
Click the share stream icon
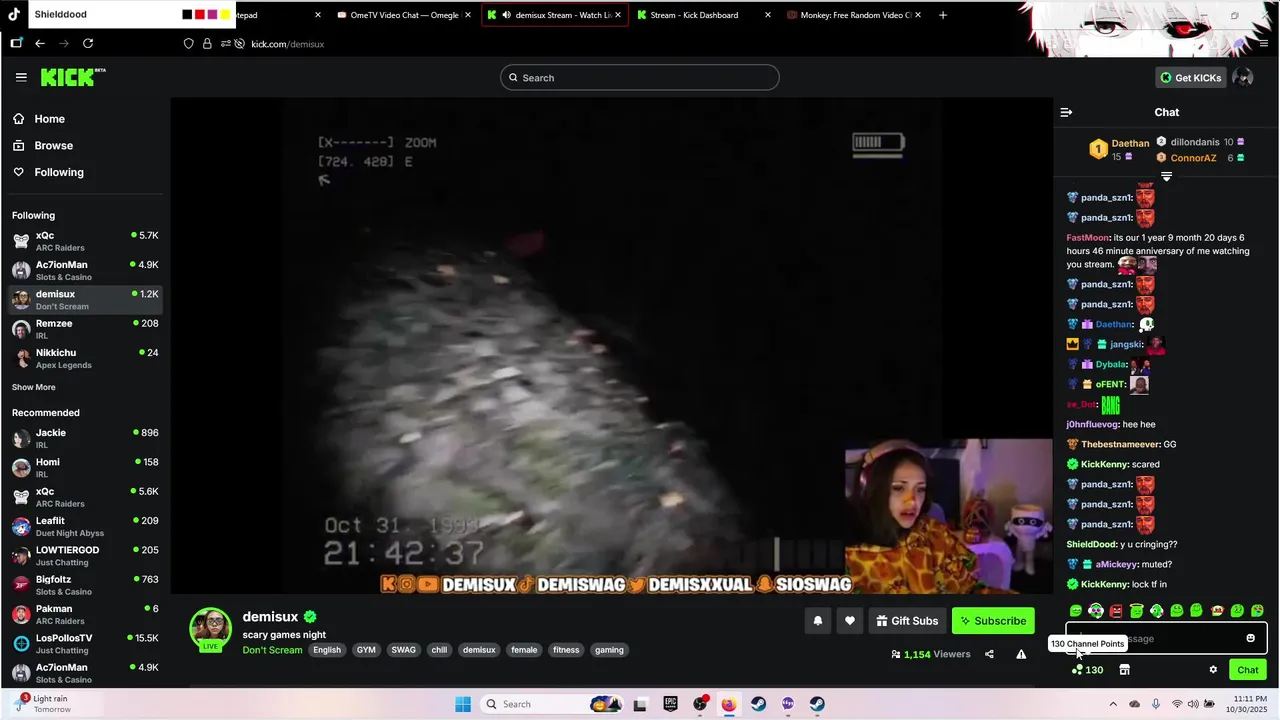pyautogui.click(x=989, y=654)
